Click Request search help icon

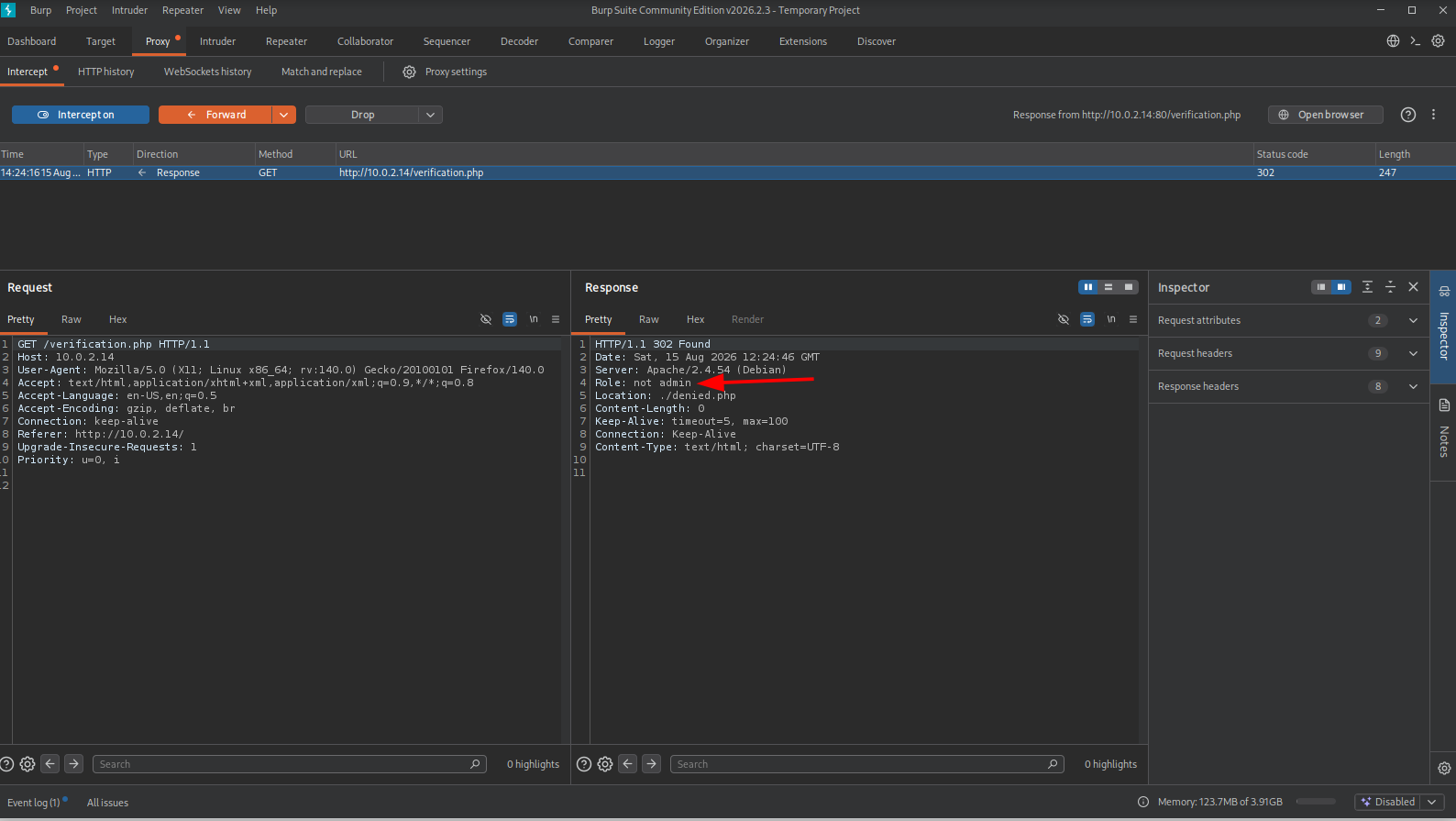(x=7, y=764)
